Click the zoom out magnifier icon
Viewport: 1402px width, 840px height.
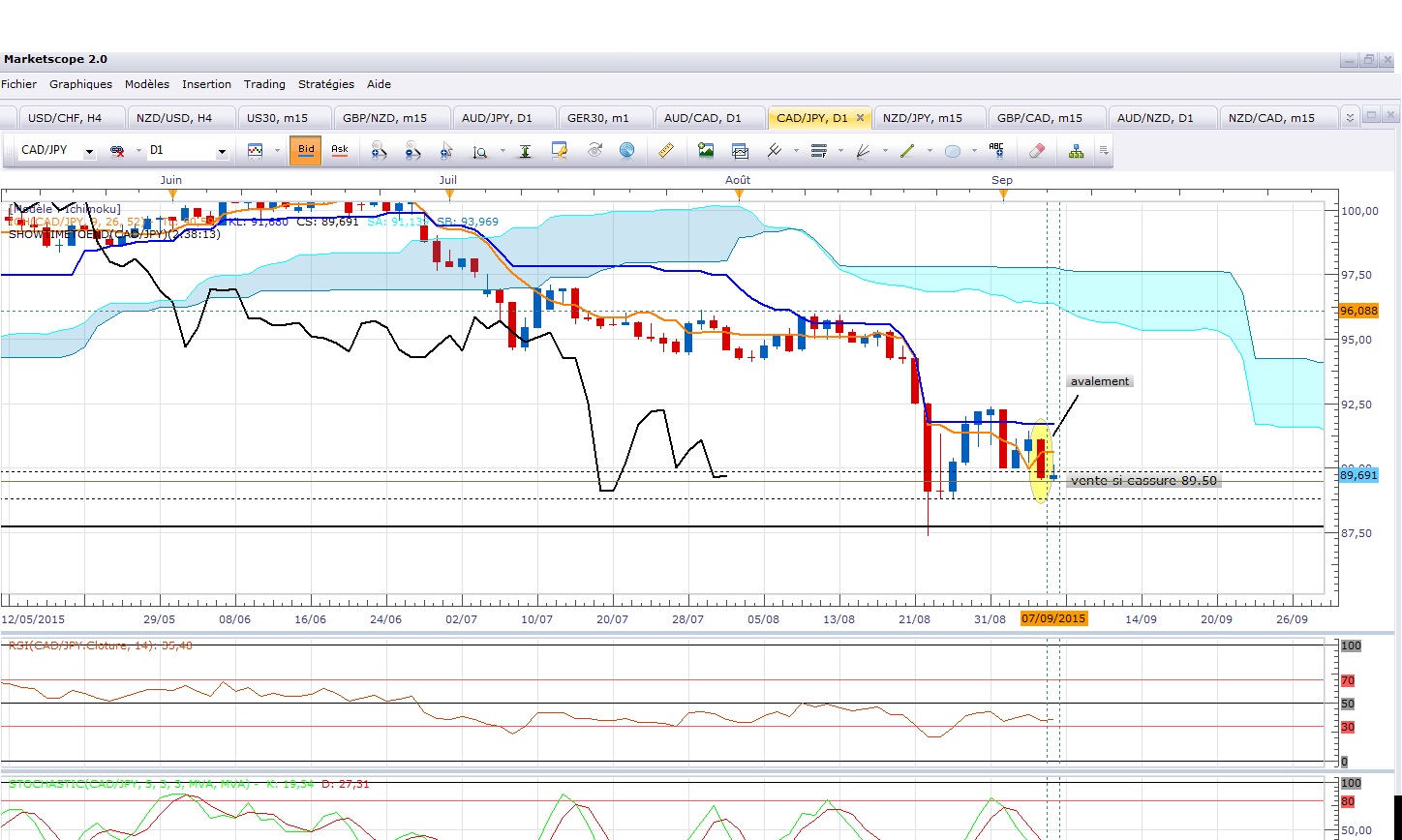pyautogui.click(x=413, y=151)
